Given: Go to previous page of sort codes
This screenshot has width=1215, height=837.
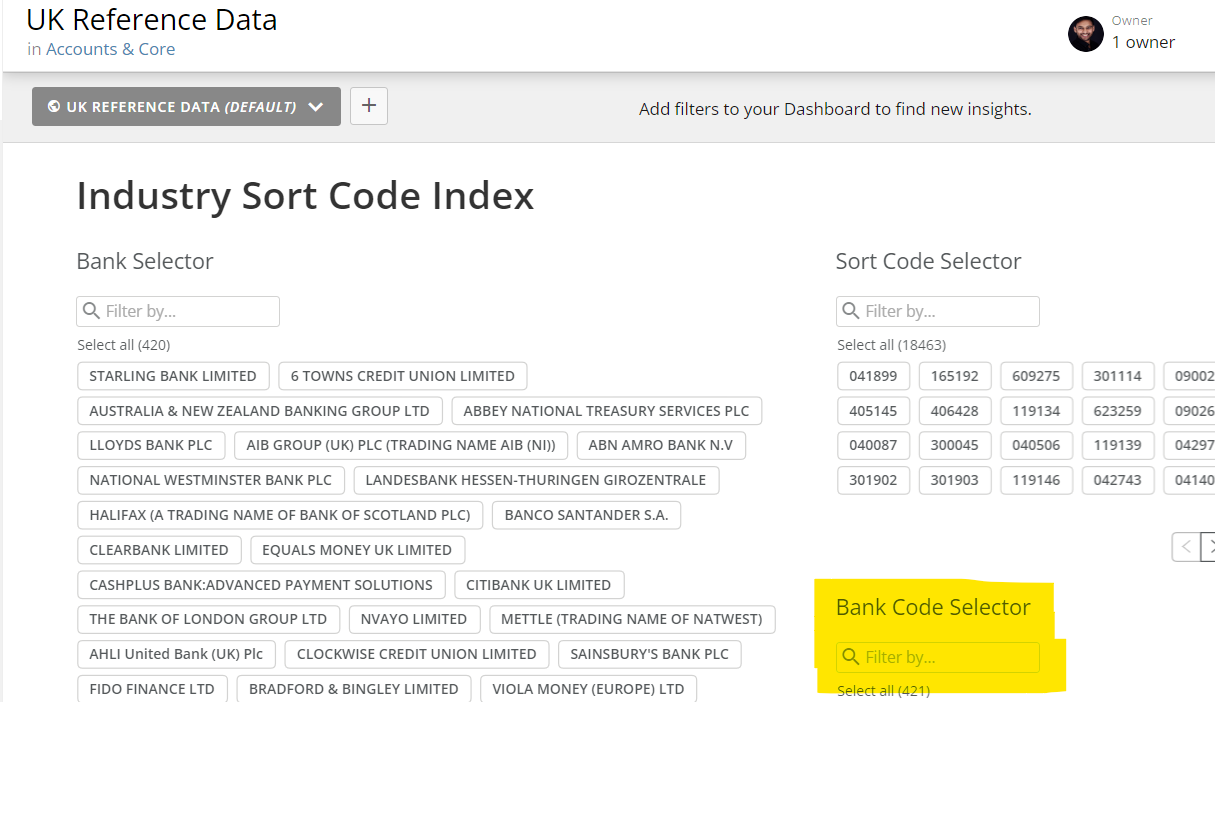Looking at the screenshot, I should point(1186,546).
